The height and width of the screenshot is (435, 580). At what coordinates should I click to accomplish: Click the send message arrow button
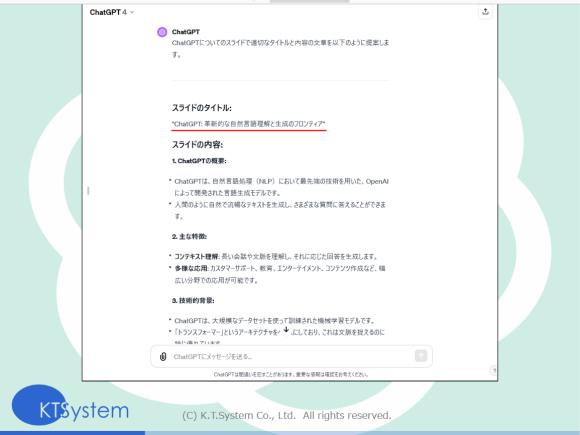[x=421, y=356]
